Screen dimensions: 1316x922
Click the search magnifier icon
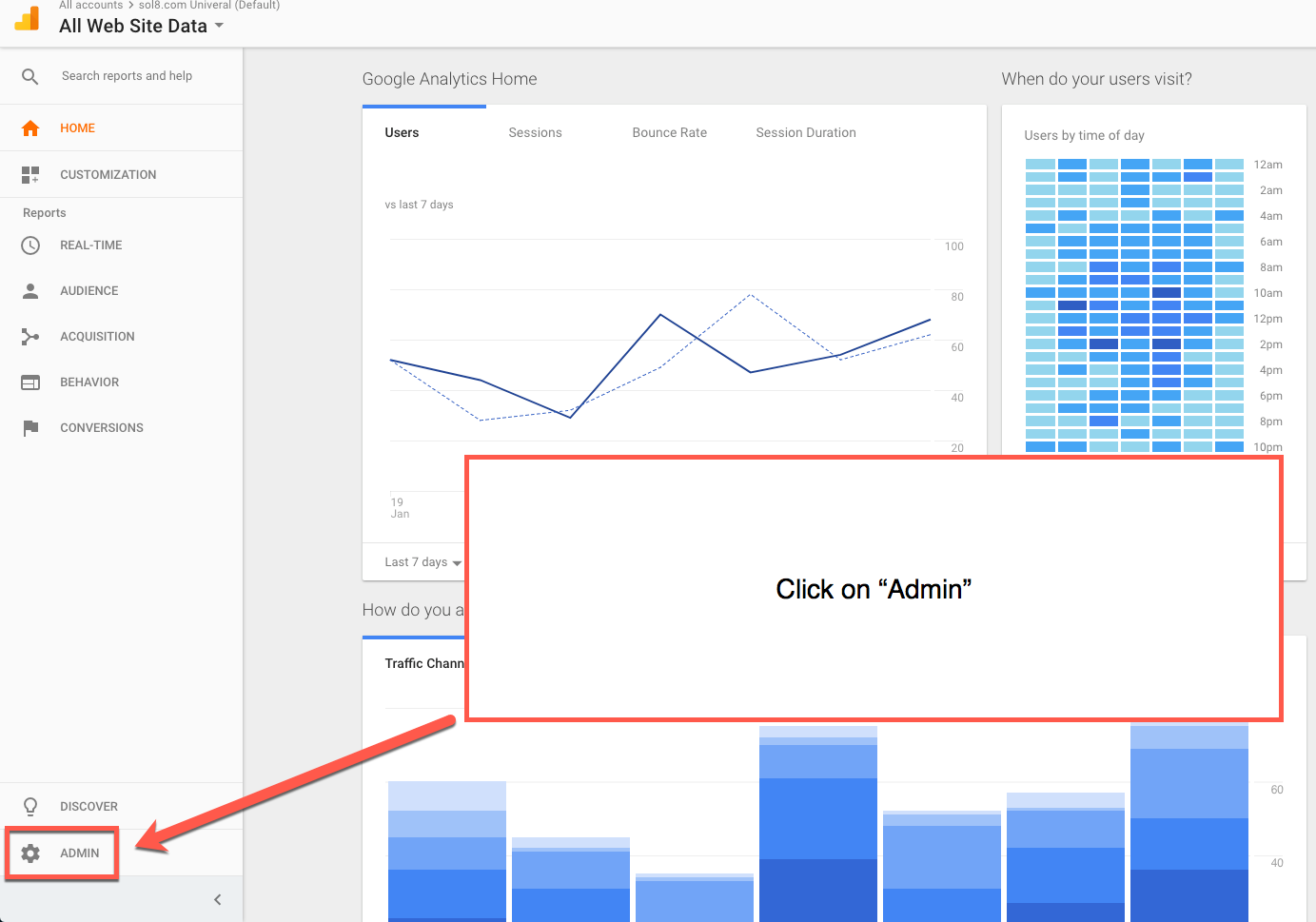(30, 76)
